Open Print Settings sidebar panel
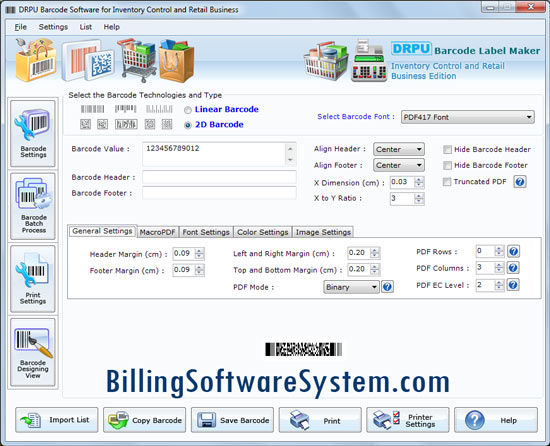The height and width of the screenshot is (446, 550). (33, 279)
